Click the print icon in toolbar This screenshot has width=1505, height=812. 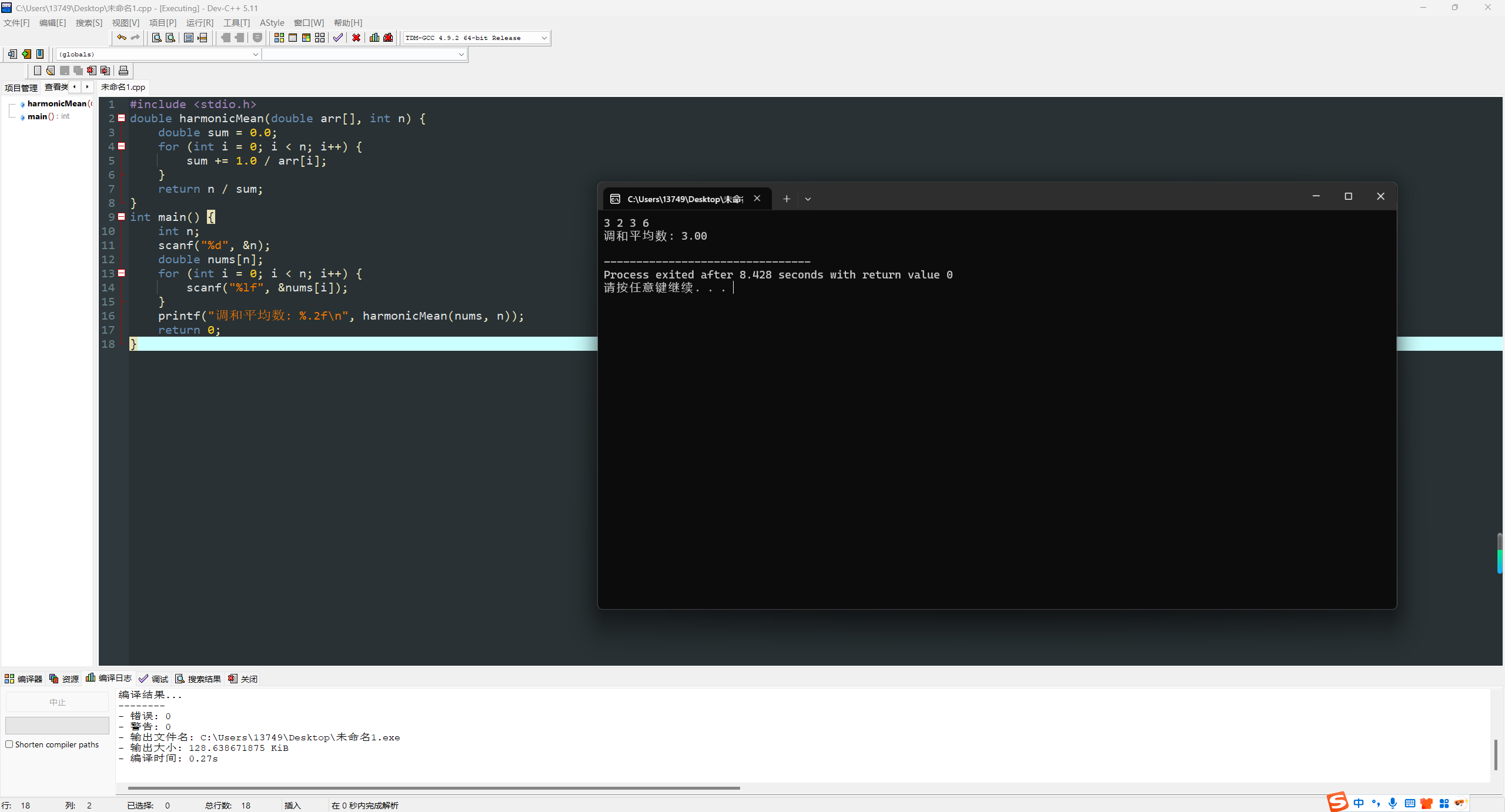tap(123, 71)
